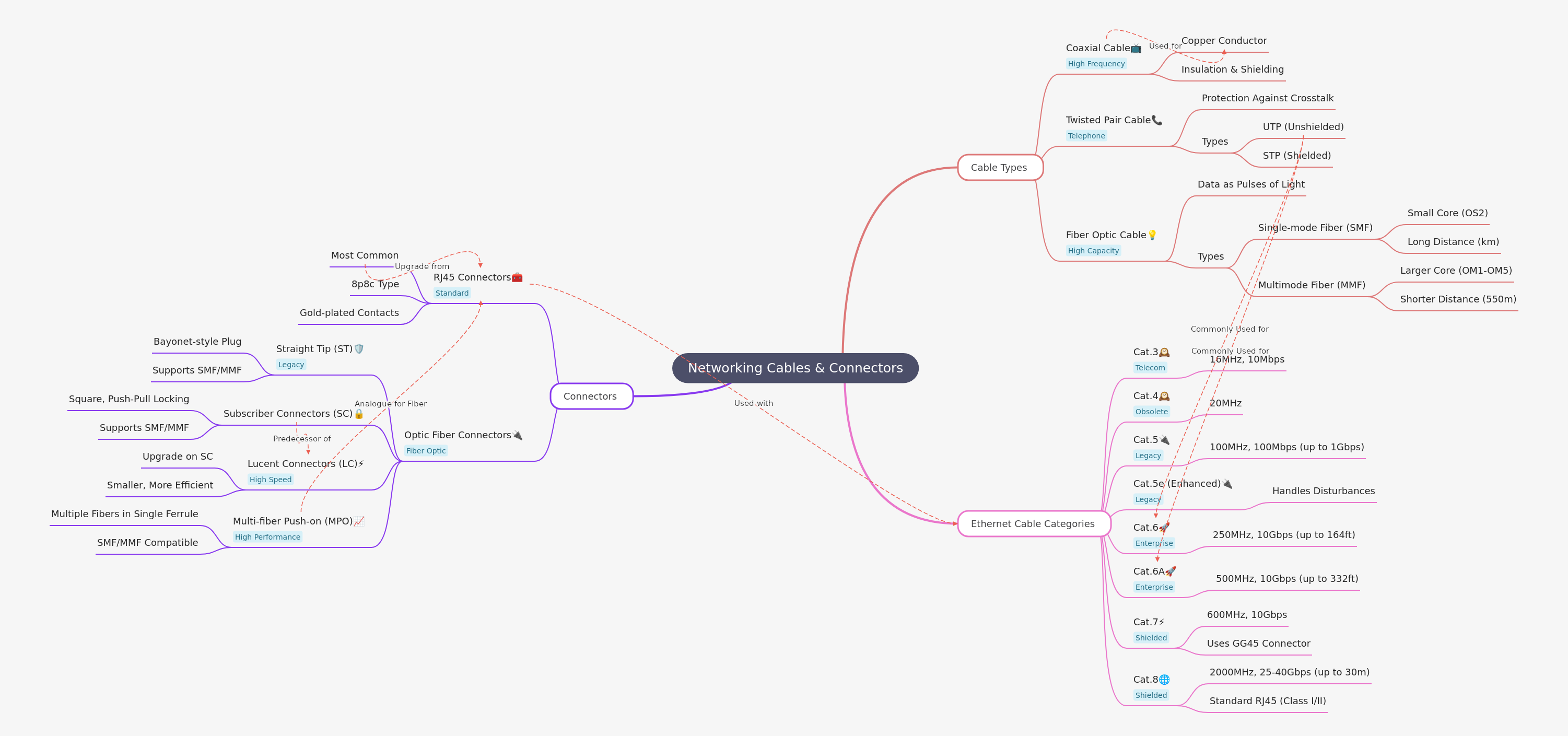Click the Fiber Optic tag under Optic Fiber Connectors
Viewport: 1568px width, 736px height.
point(426,451)
